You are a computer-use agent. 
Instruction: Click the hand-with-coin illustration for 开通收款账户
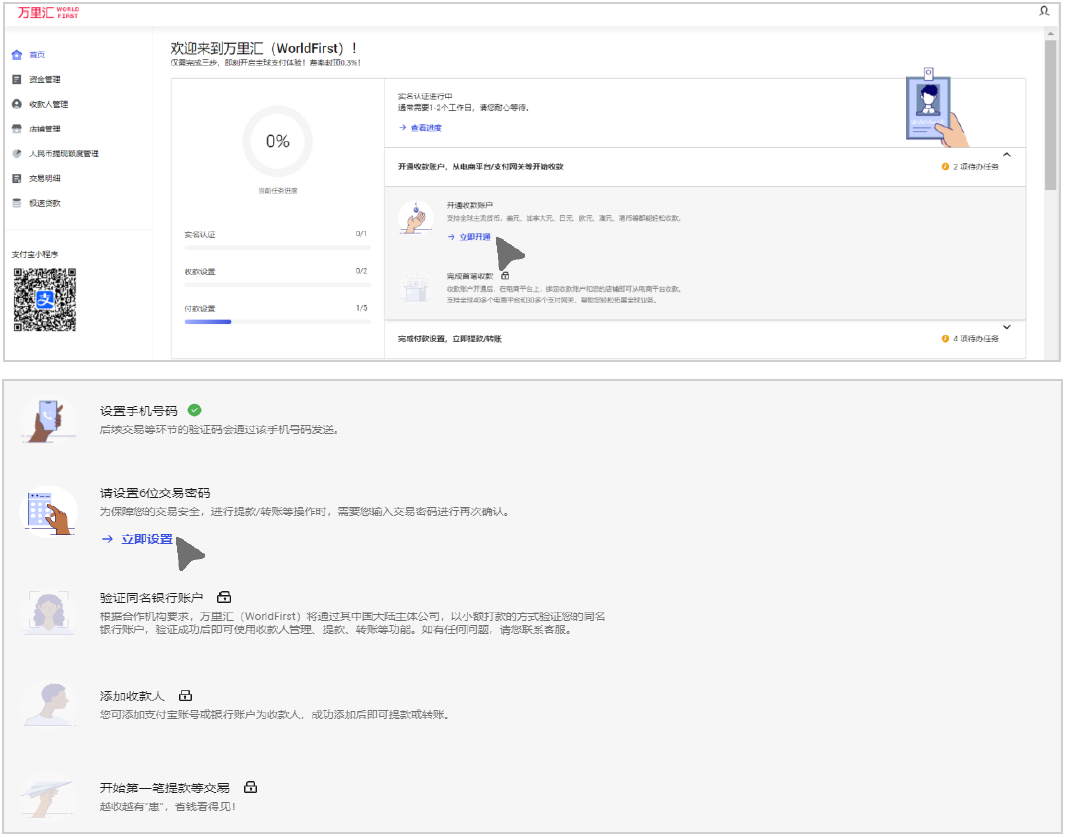point(416,218)
